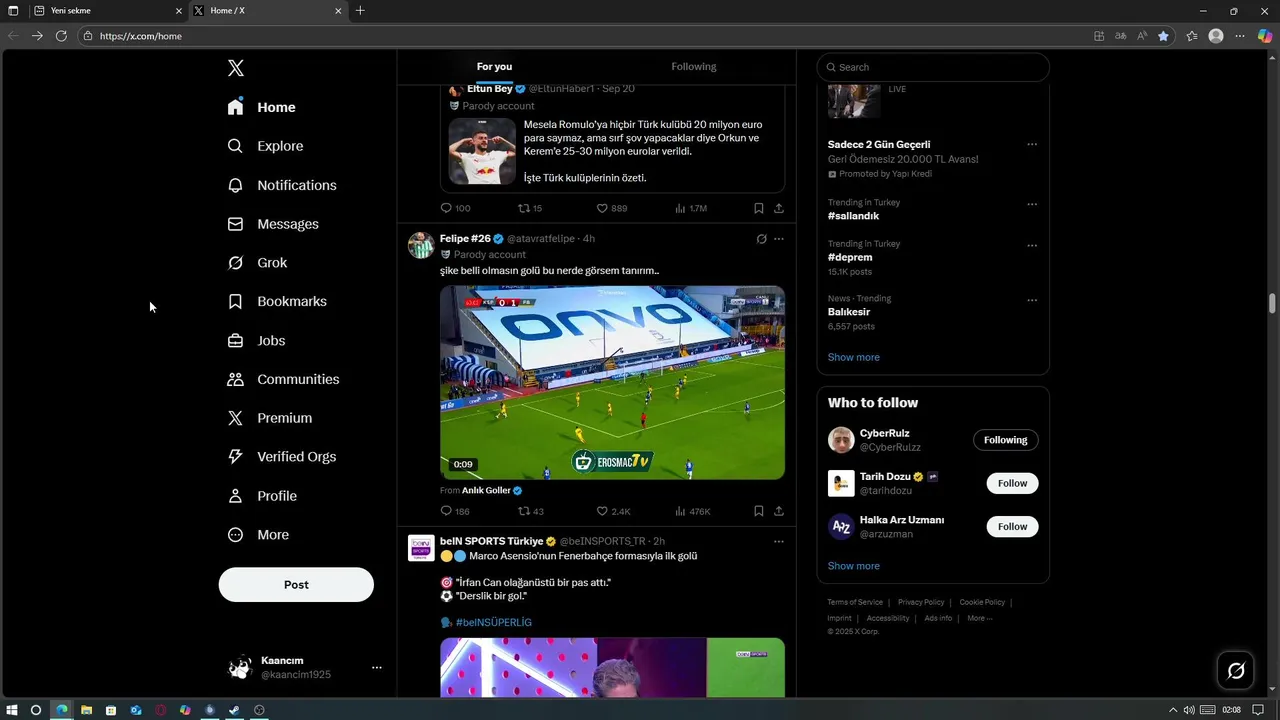Play the Felipe football video
Viewport: 1280px width, 720px height.
[612, 383]
